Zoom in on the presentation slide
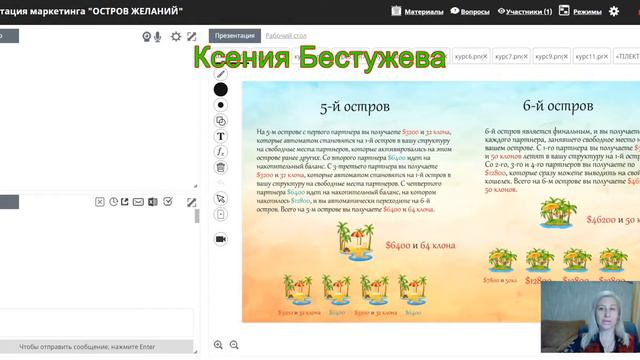Screen dimensions: 640x360 [218, 345]
